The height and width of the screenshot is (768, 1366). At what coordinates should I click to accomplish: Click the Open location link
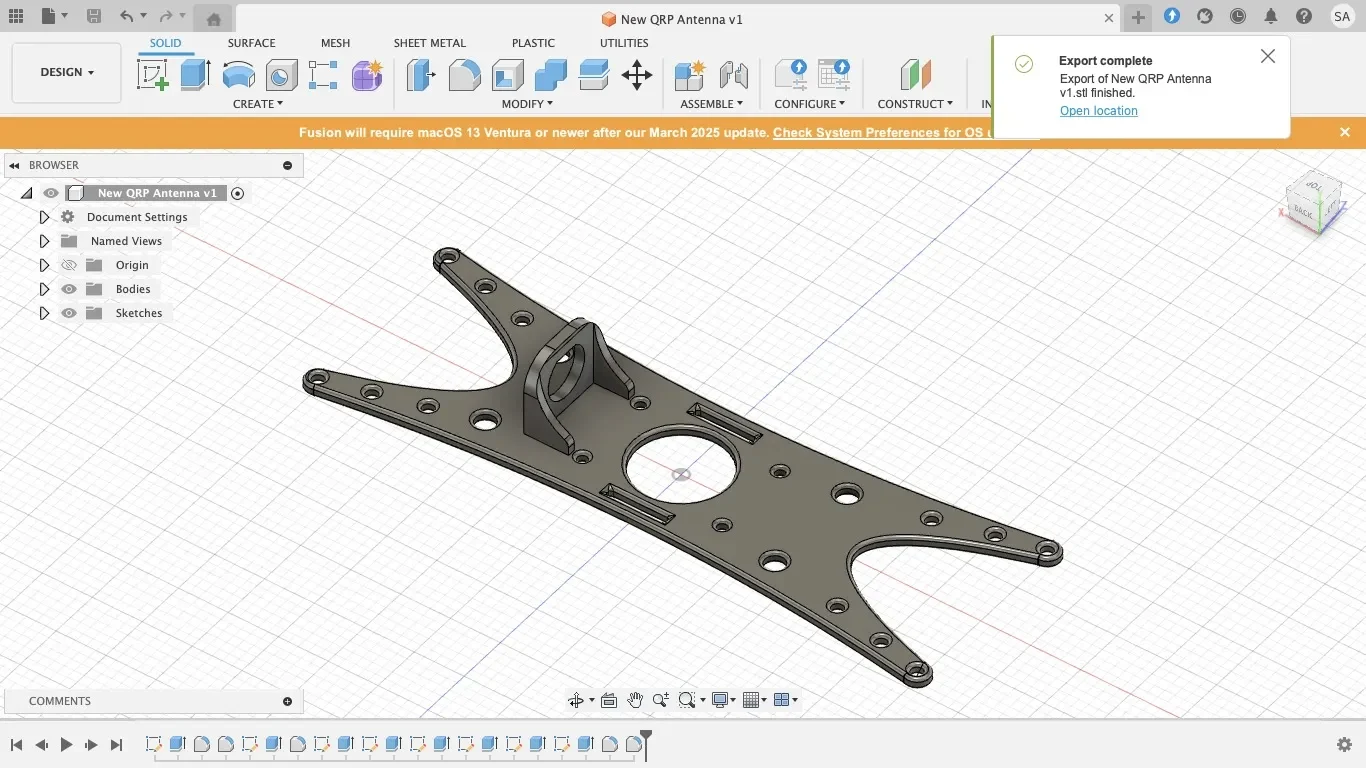(1098, 111)
